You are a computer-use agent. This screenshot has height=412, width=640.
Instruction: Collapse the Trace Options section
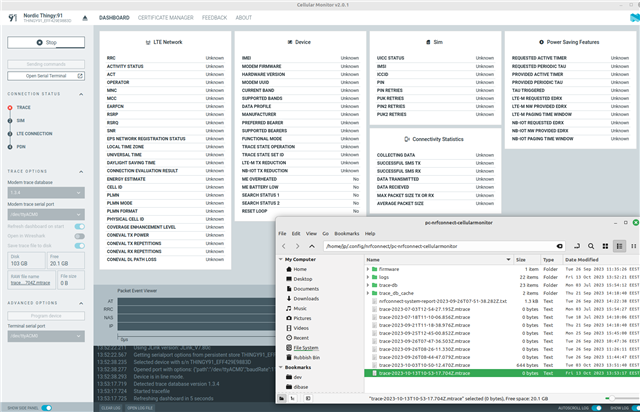(x=81, y=171)
